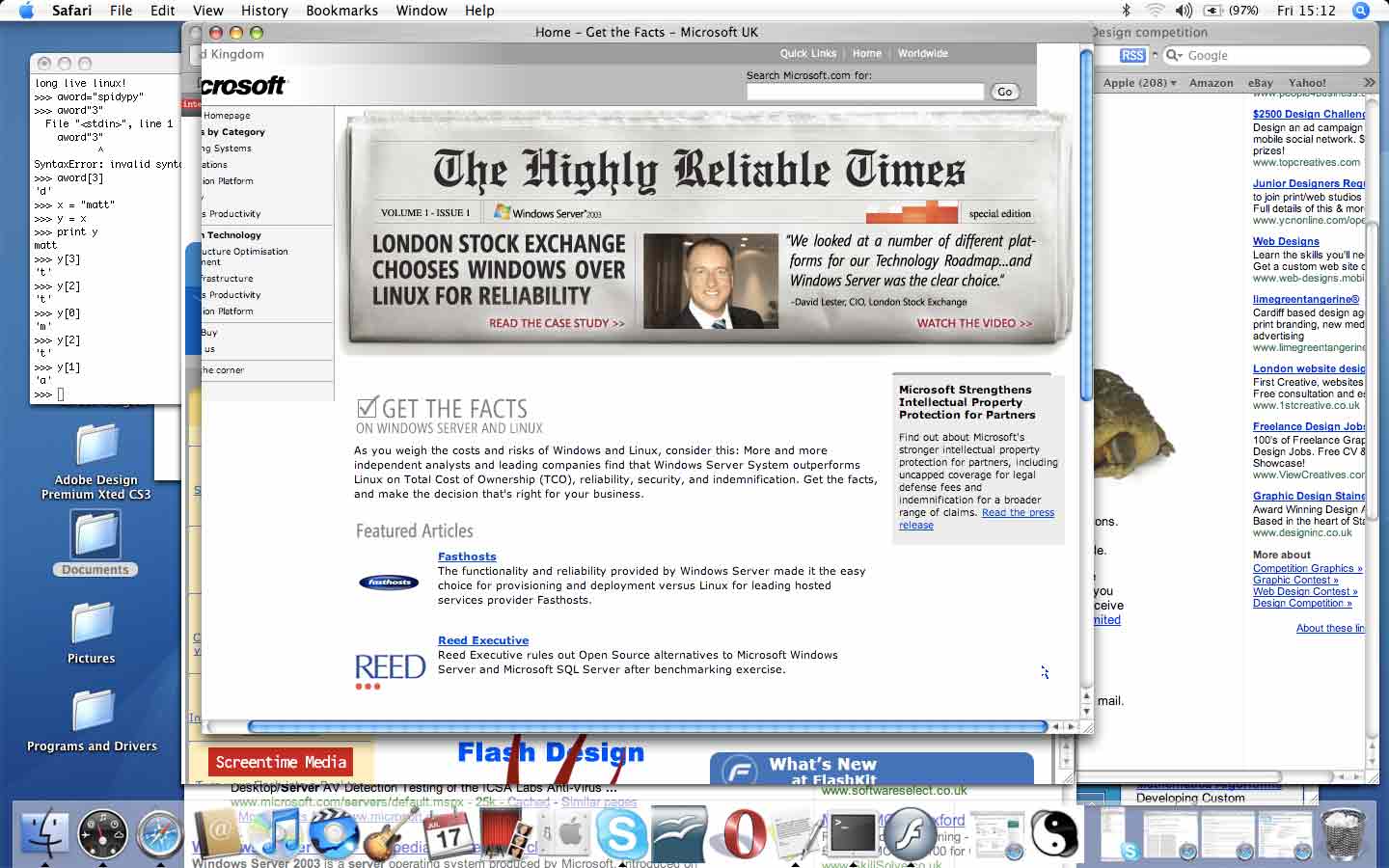Screen dimensions: 1389x868
Task: Click the Web Designs ad link
Action: click(x=1286, y=241)
